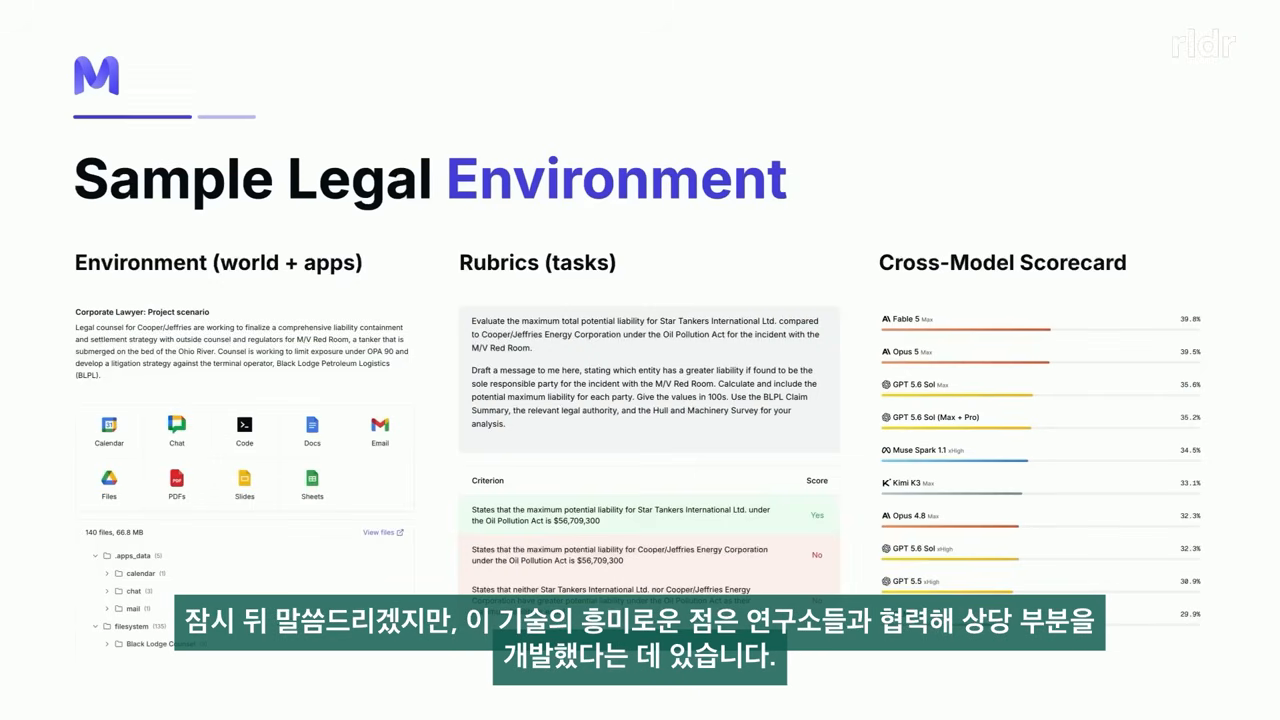Collapse the filesystem folder

point(96,626)
